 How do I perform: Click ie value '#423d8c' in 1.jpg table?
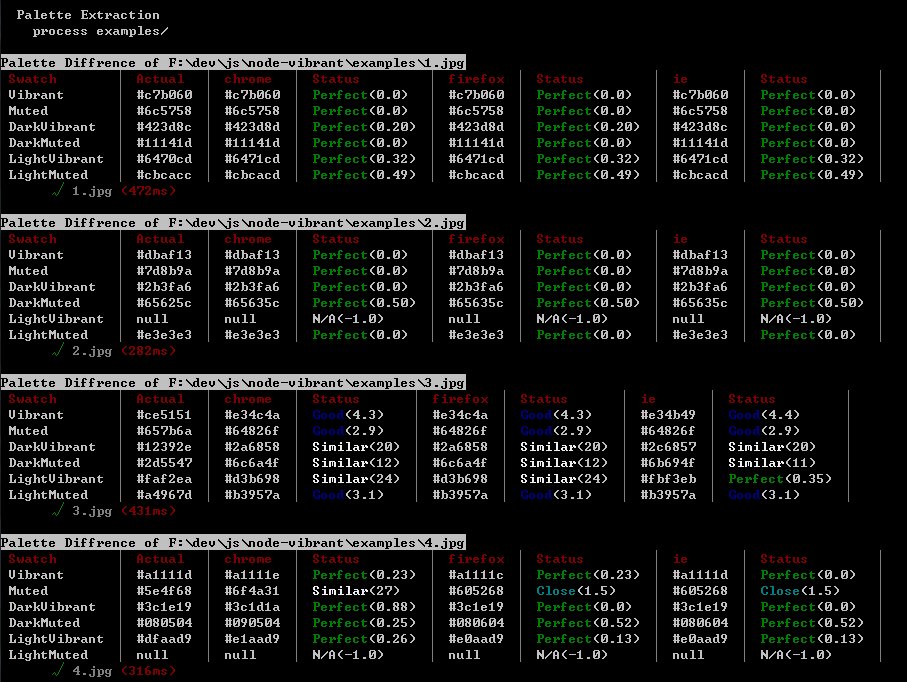700,127
